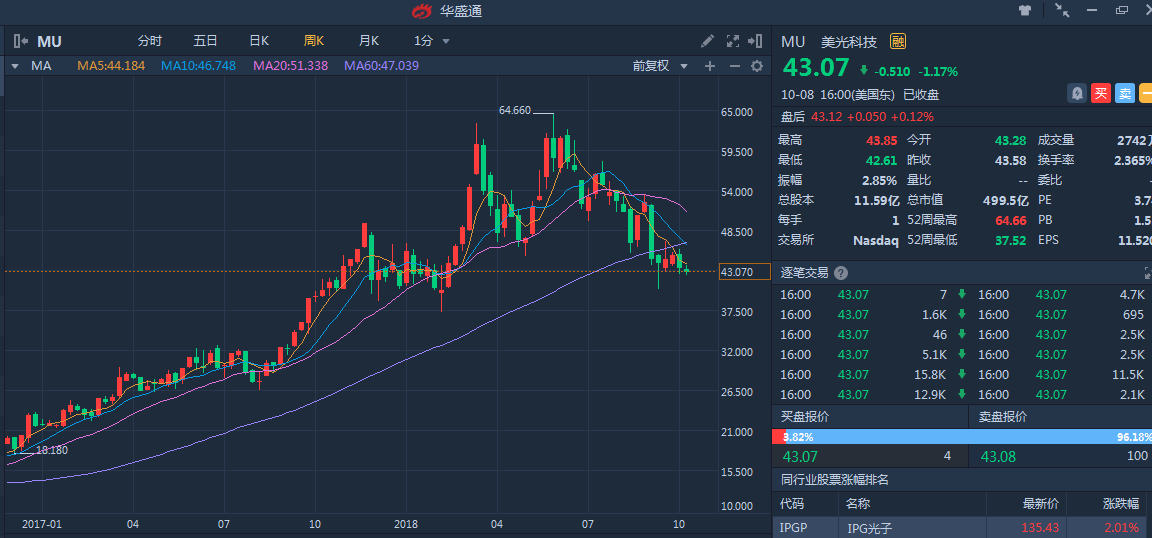Click the 2018 date axis label
The width and height of the screenshot is (1152, 538).
point(406,524)
